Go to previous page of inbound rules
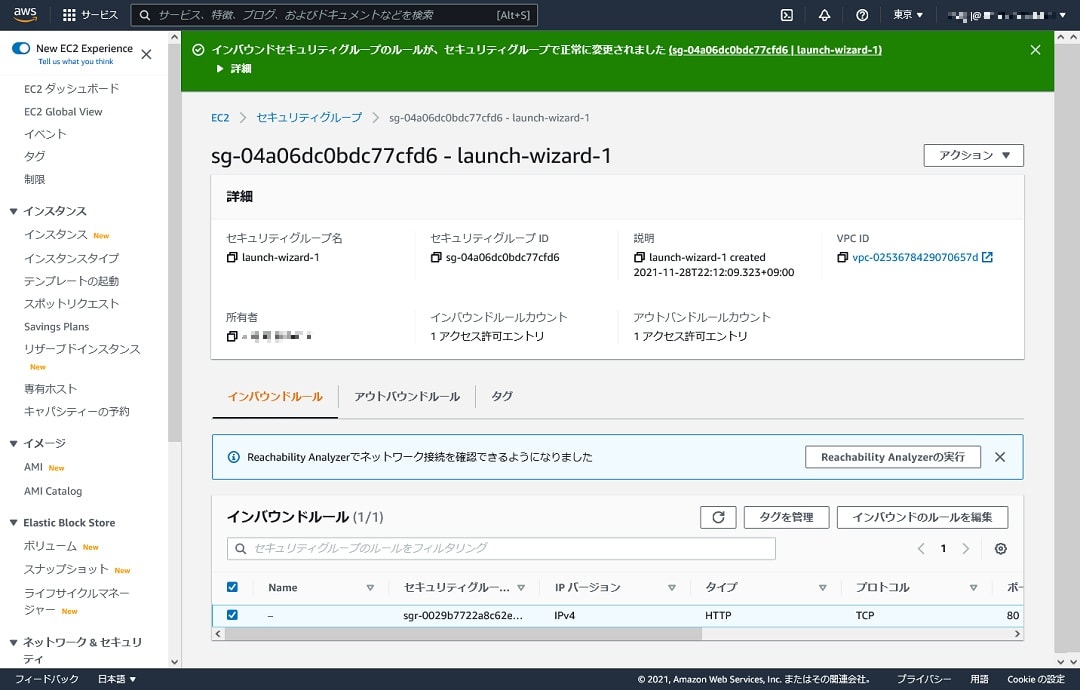The width and height of the screenshot is (1080, 690). 921,549
